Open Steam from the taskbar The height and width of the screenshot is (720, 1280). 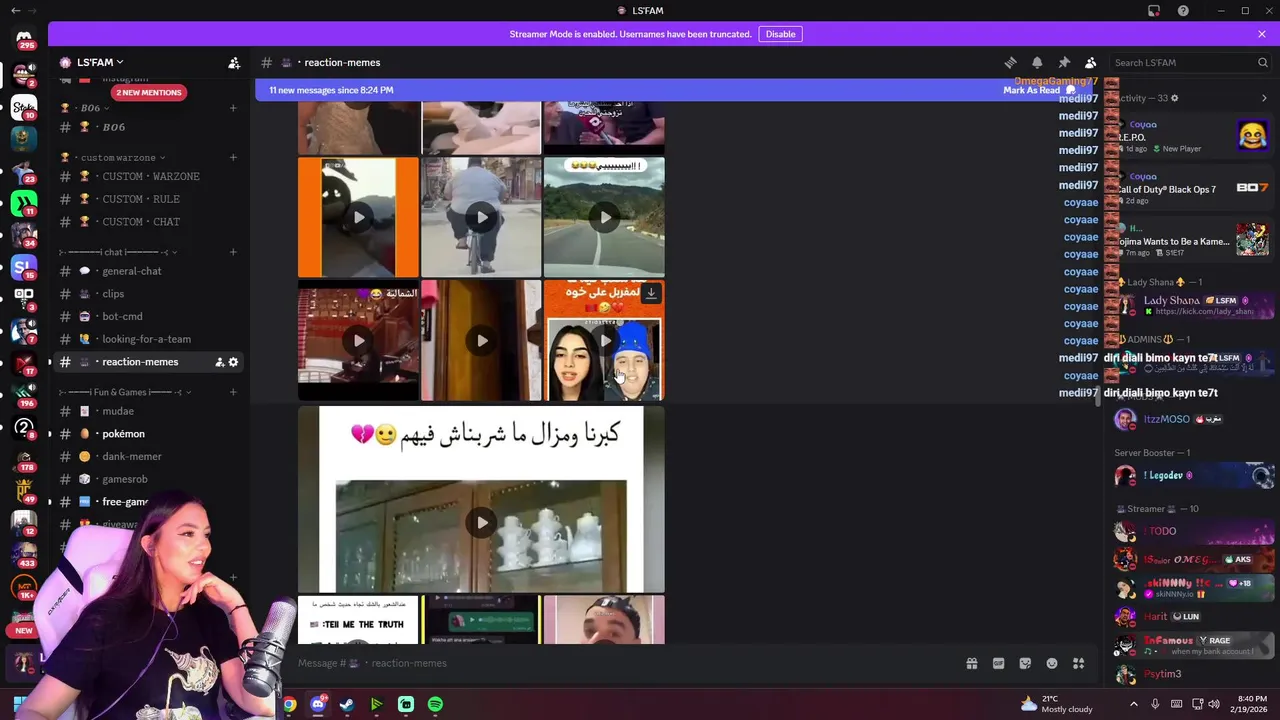point(347,704)
